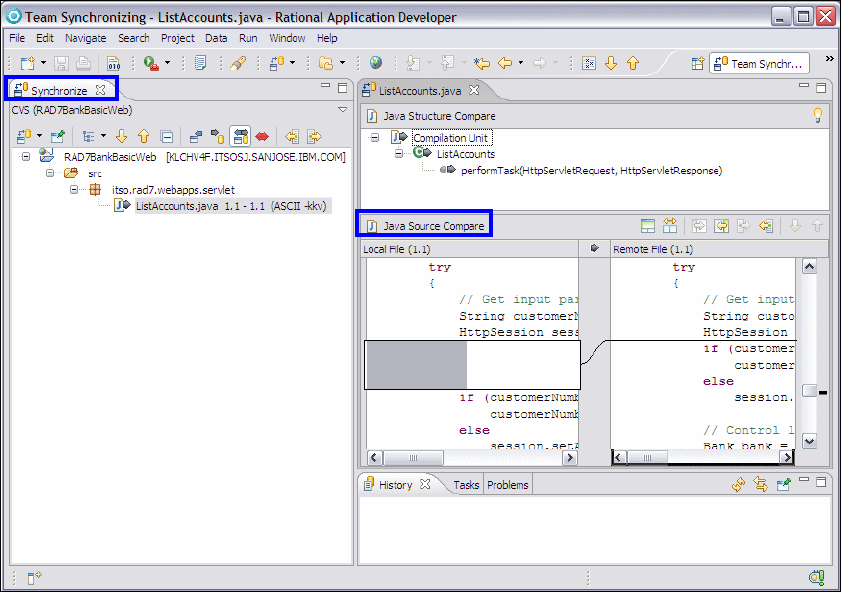Screen dimensions: 841x592
Task: Click the Pin Current Synchronization icon
Action: (57, 136)
